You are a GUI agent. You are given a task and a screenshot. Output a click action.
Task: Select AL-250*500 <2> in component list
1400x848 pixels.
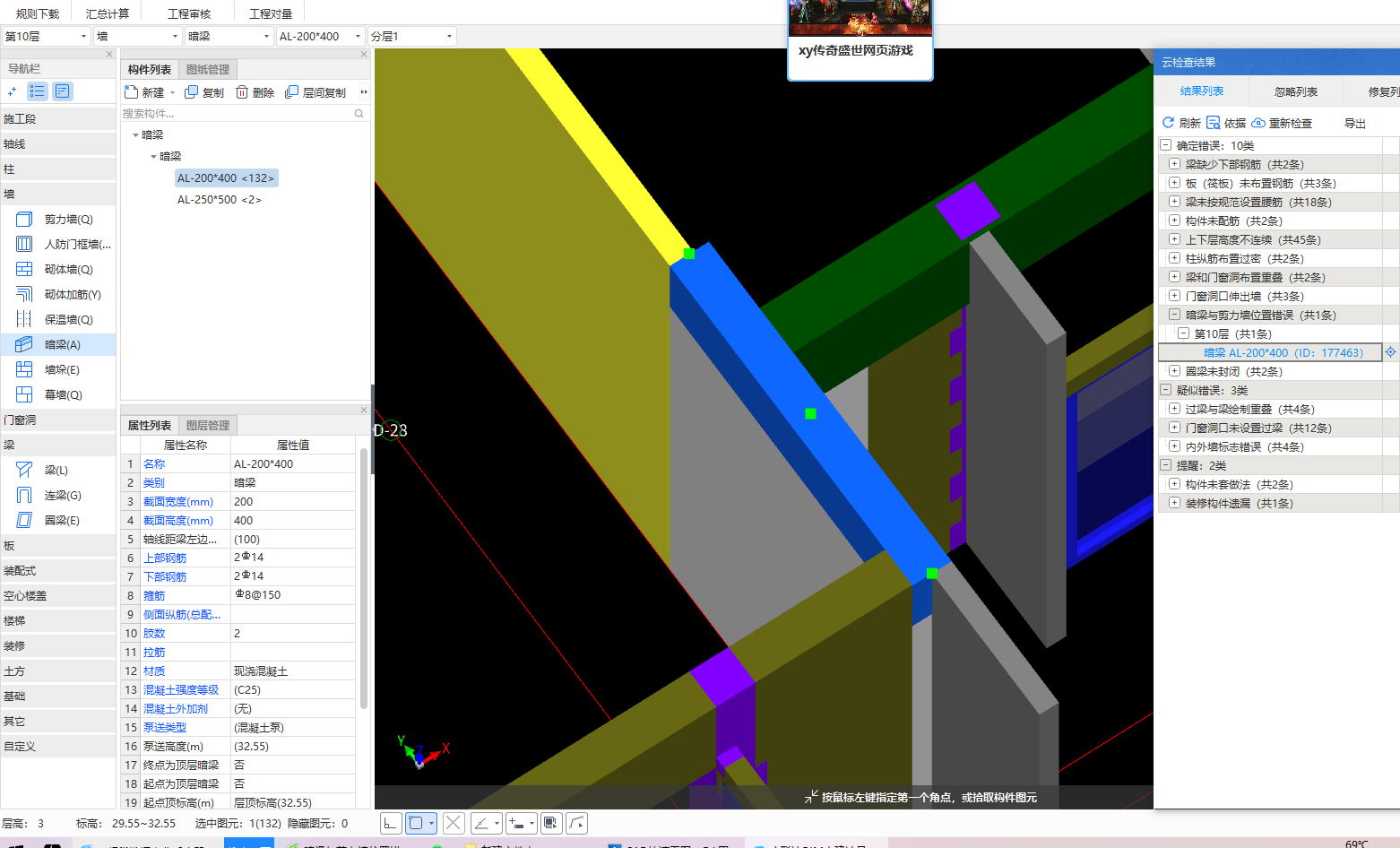(x=220, y=200)
